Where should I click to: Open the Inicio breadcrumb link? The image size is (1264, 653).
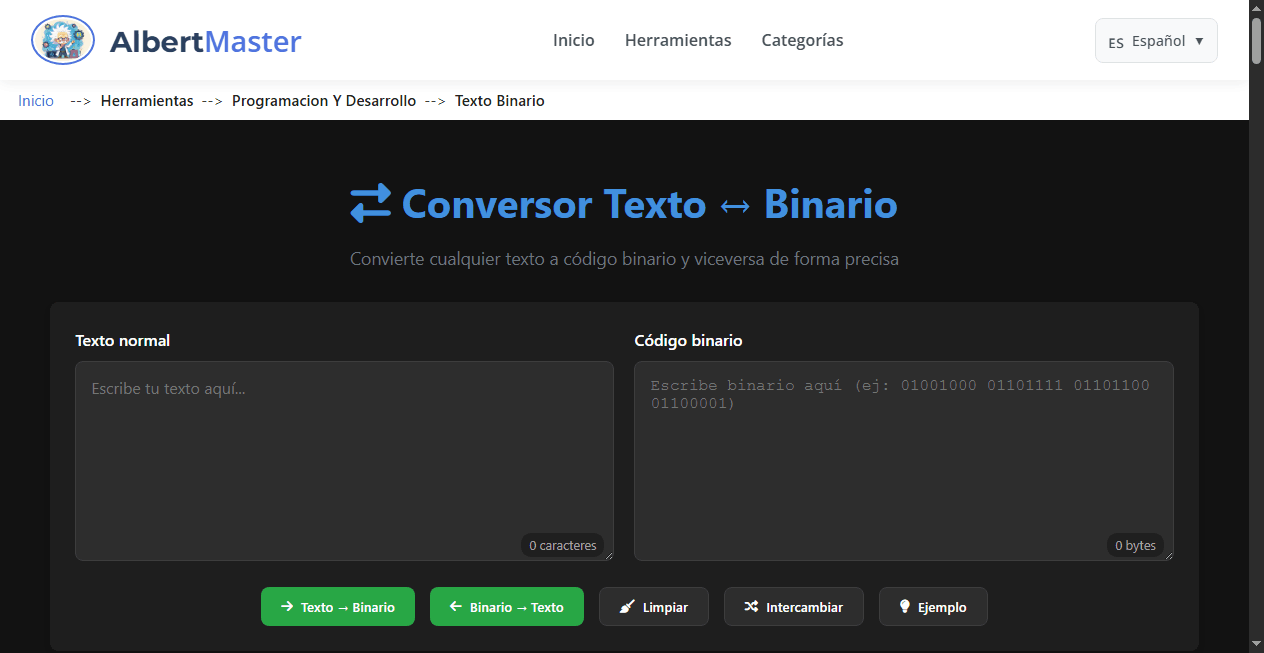click(x=35, y=100)
